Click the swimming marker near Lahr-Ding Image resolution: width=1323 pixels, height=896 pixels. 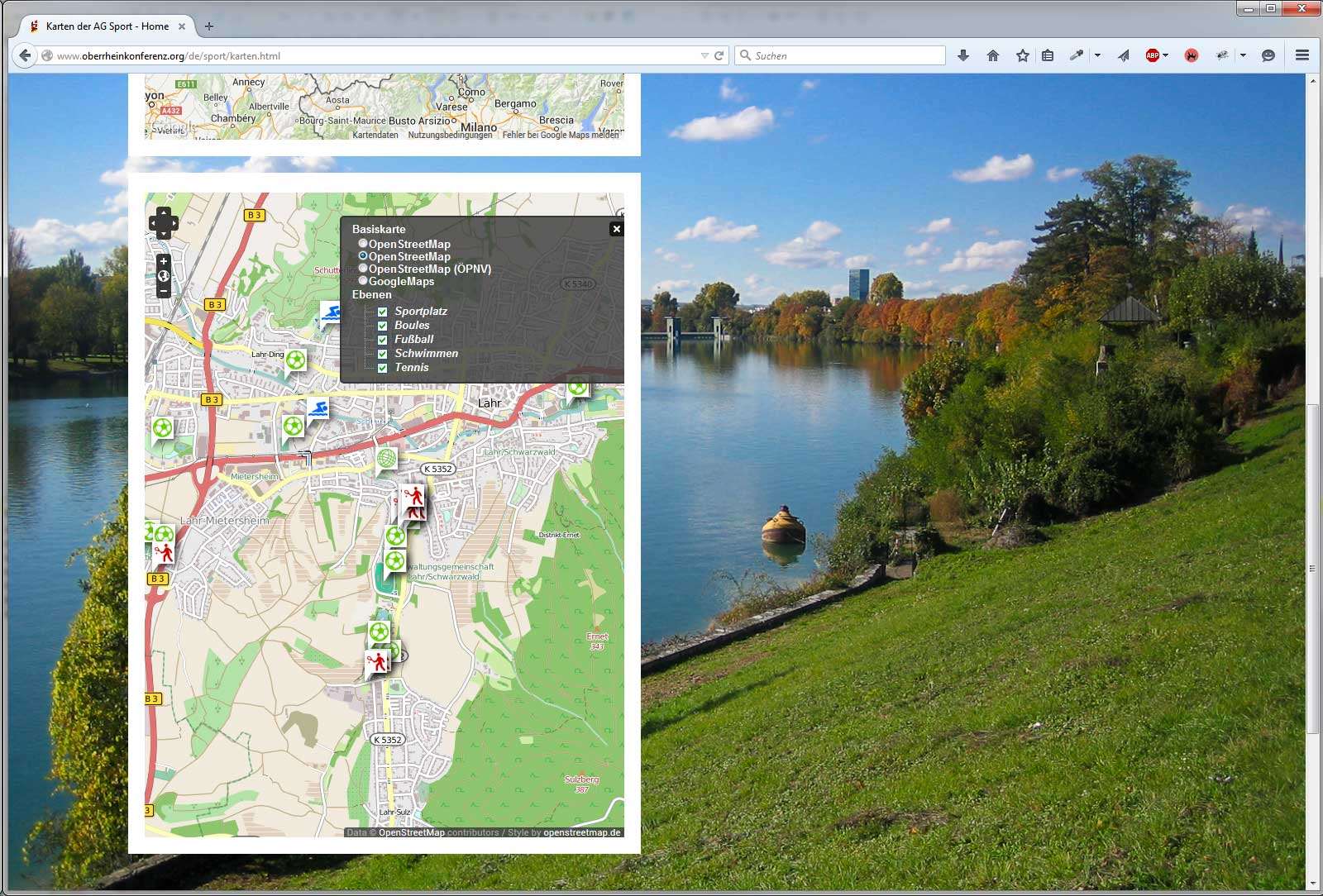coord(331,313)
